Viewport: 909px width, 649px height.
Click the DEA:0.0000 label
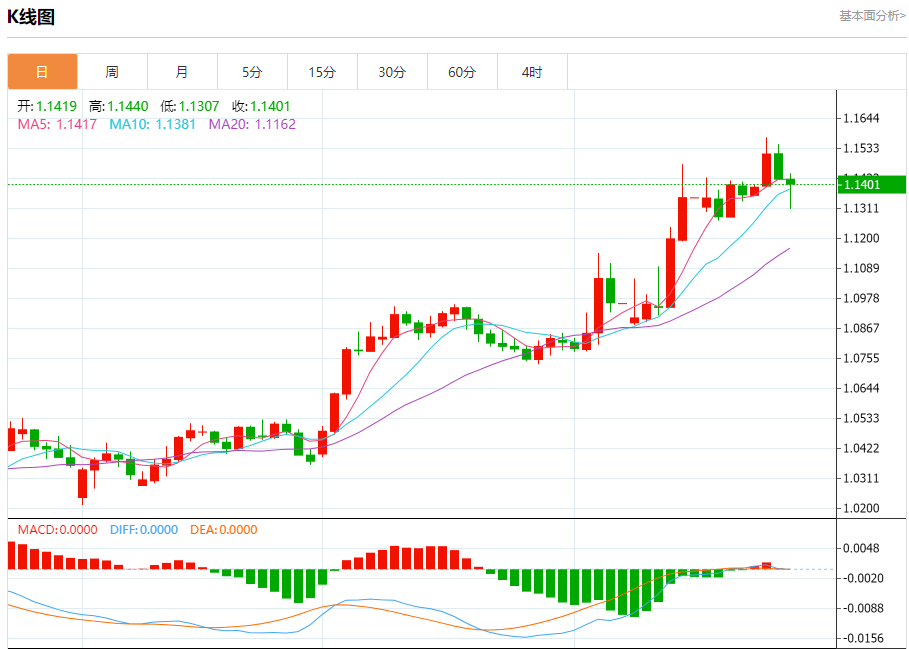click(x=224, y=530)
